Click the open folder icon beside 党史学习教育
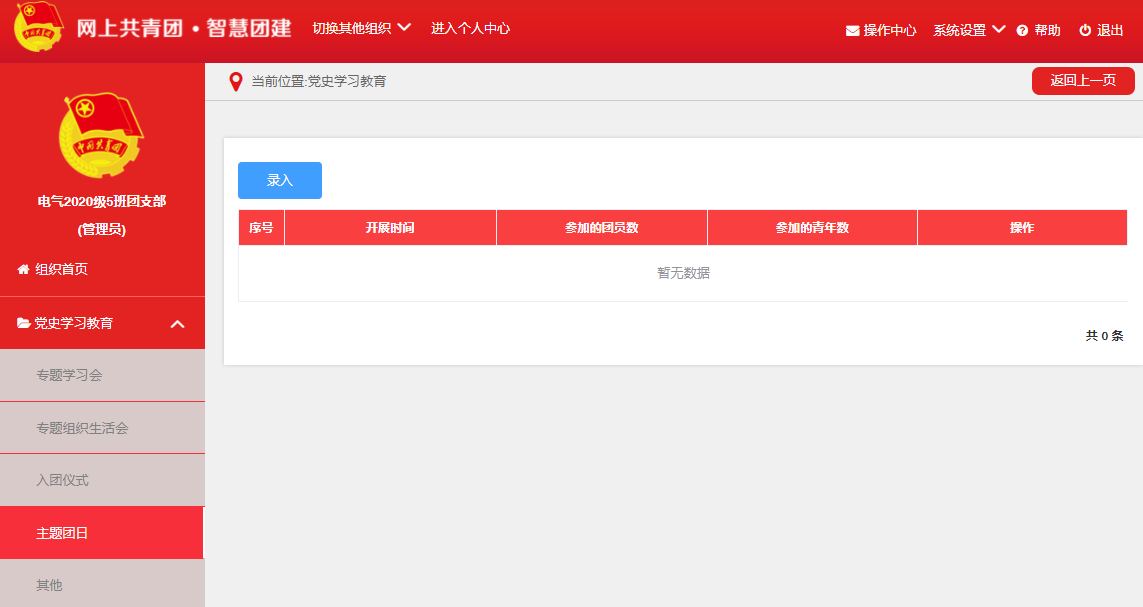This screenshot has width=1143, height=607. point(23,323)
